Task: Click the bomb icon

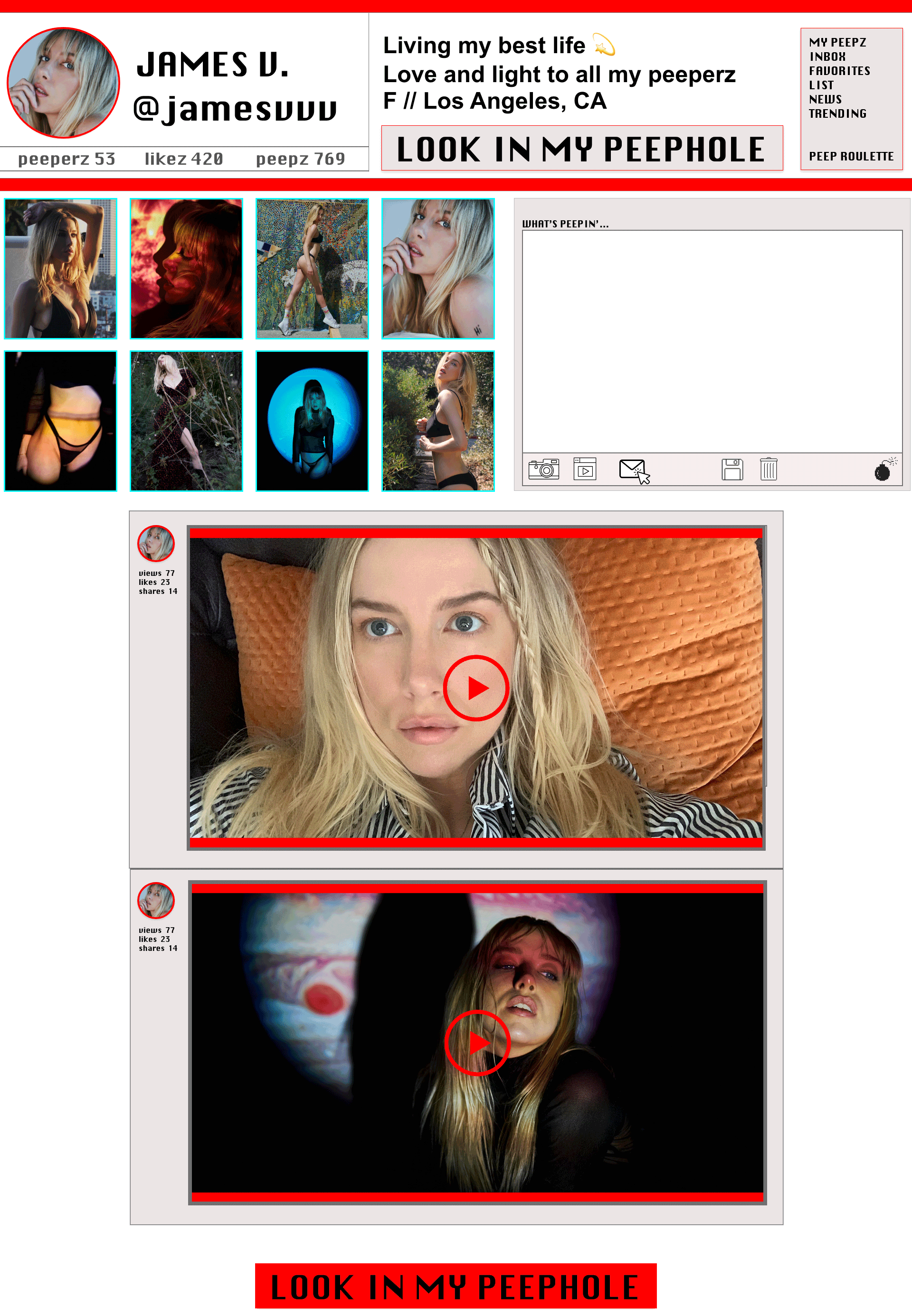Action: coord(884,470)
